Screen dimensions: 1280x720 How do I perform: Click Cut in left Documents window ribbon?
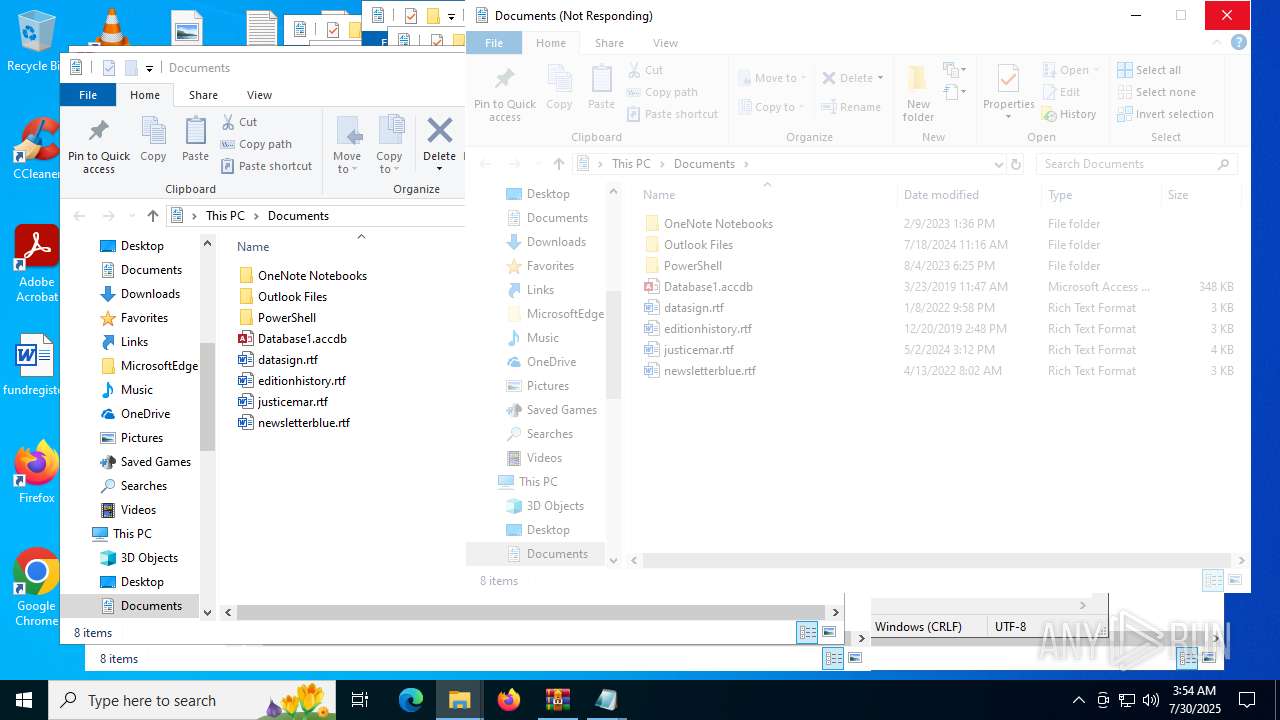click(239, 121)
